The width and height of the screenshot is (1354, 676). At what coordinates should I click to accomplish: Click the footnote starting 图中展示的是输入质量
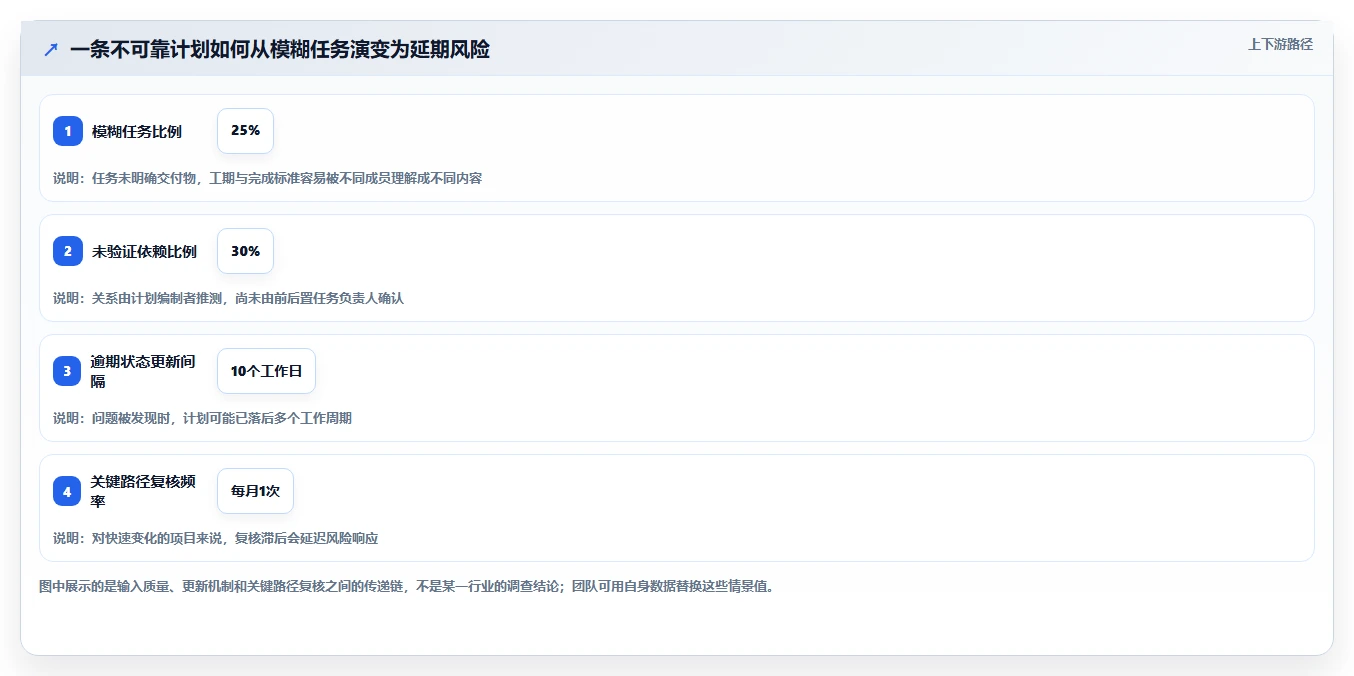point(406,586)
